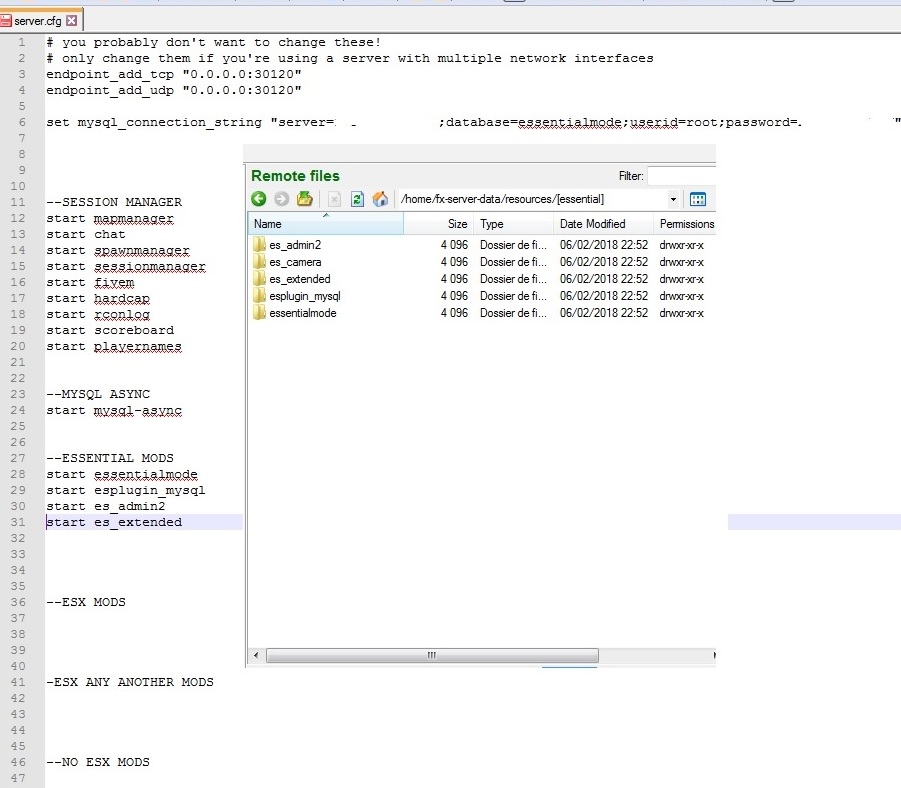Click the "--NO ESX MODS" comment line
The height and width of the screenshot is (788, 901).
[98, 762]
